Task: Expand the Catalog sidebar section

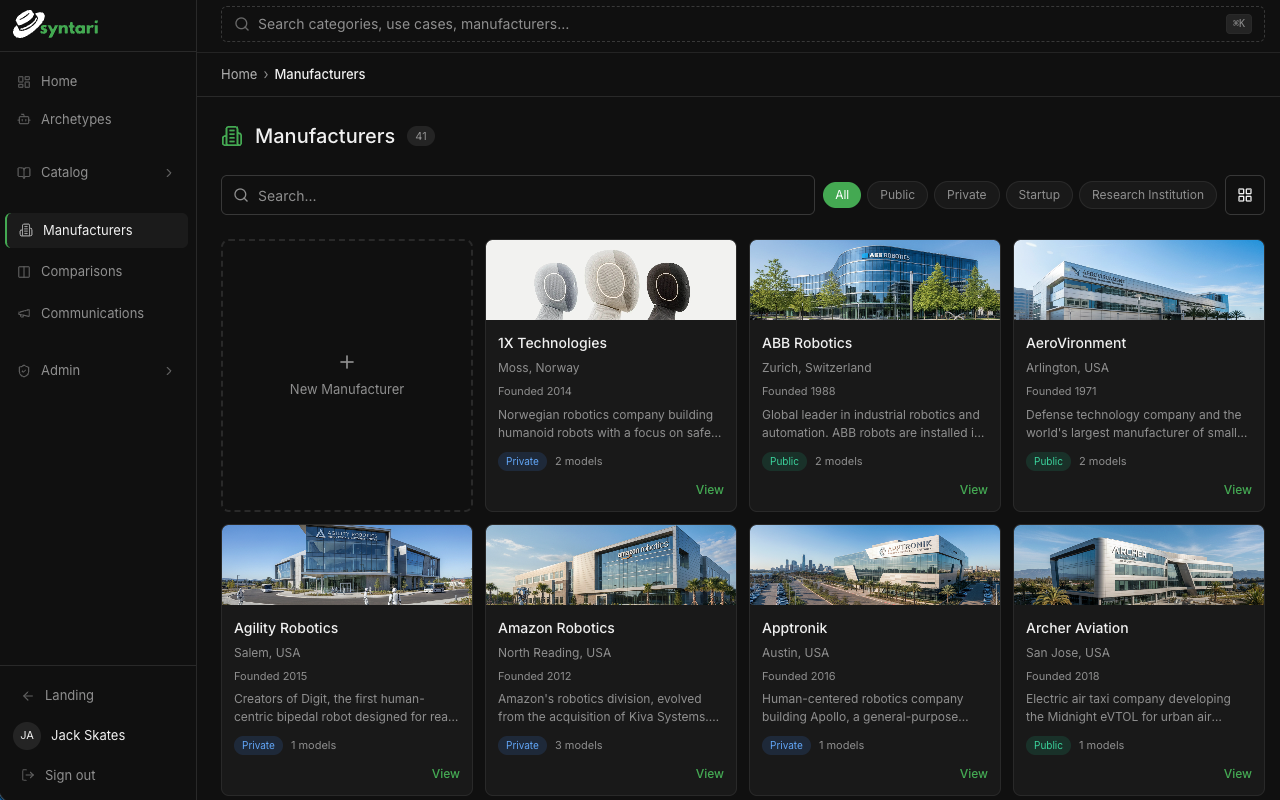Action: pos(96,172)
